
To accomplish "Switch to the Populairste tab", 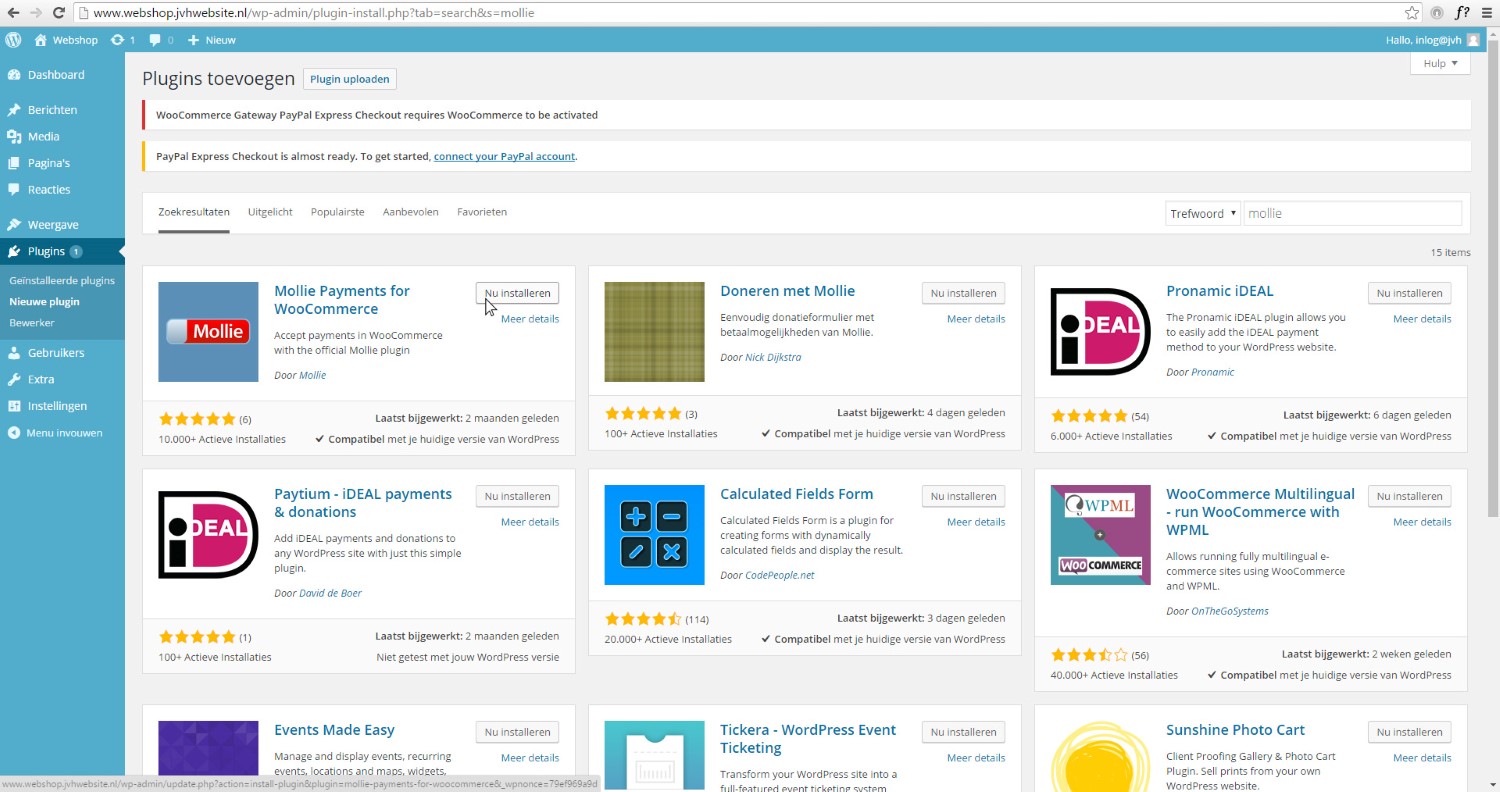I will tap(337, 212).
